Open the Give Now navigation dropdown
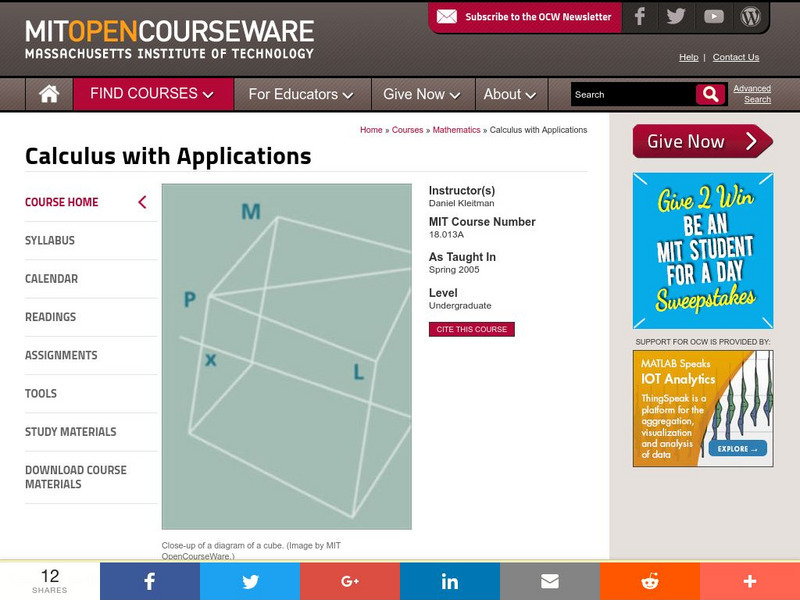 point(422,94)
